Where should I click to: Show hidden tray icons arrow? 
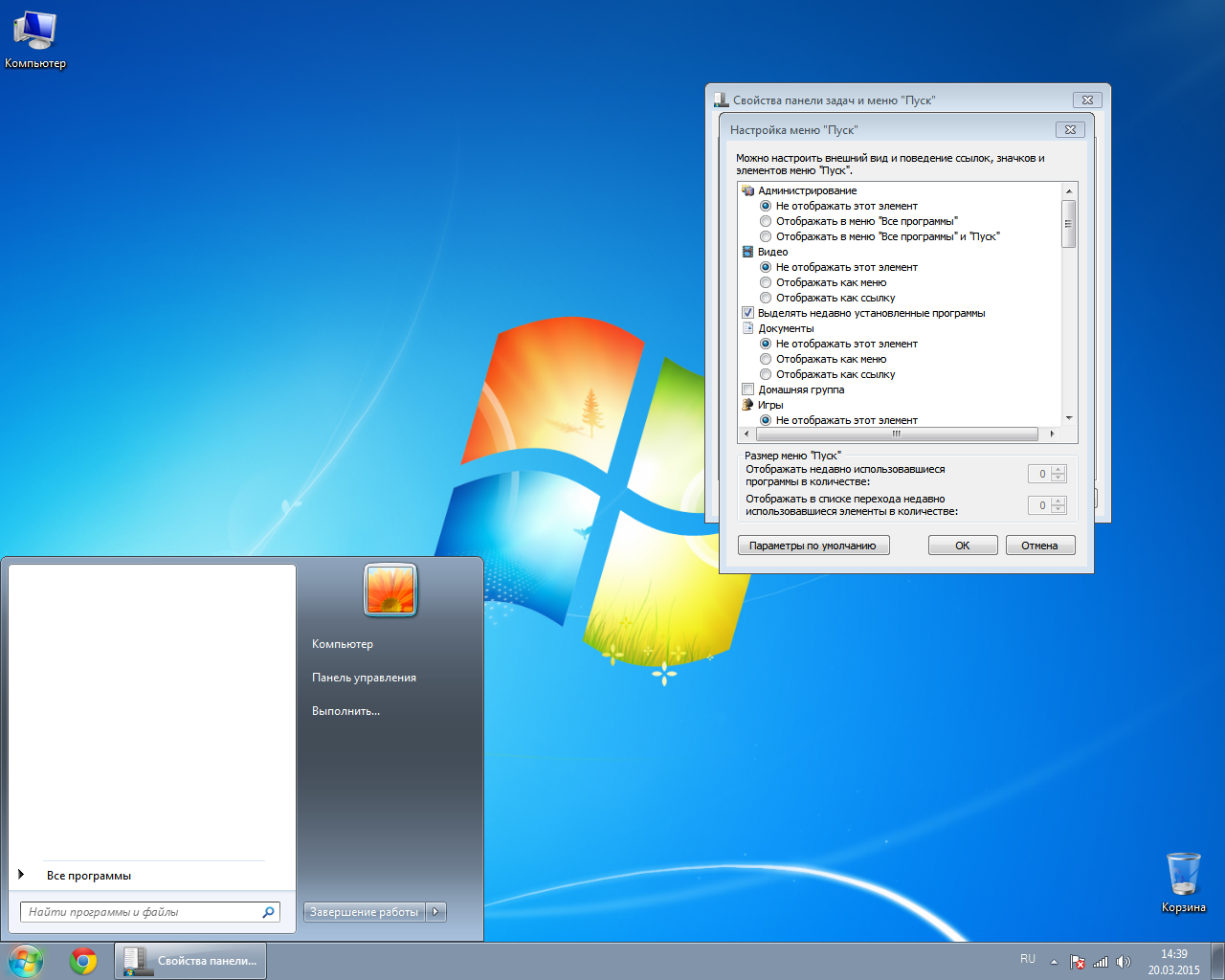click(1054, 962)
